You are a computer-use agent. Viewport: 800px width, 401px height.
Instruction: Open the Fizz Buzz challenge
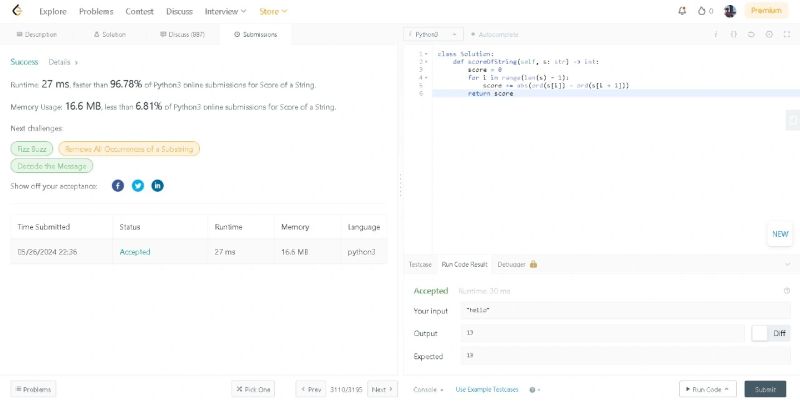tap(32, 148)
